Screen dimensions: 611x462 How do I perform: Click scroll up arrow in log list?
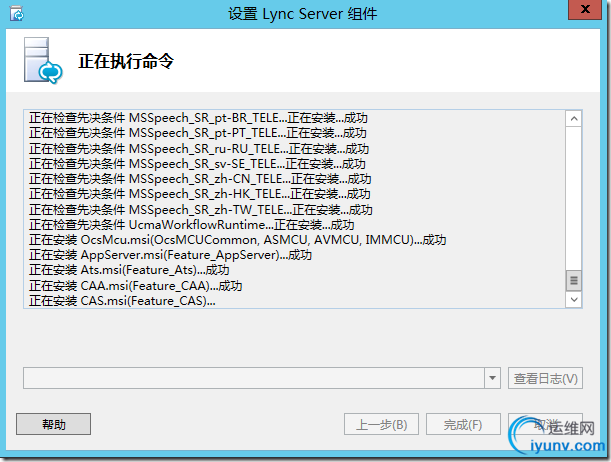pos(574,119)
